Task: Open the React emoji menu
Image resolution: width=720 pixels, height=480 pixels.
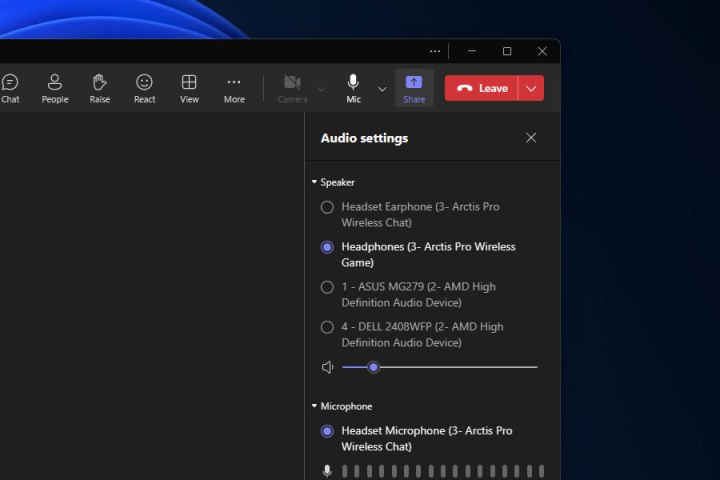Action: tap(144, 87)
